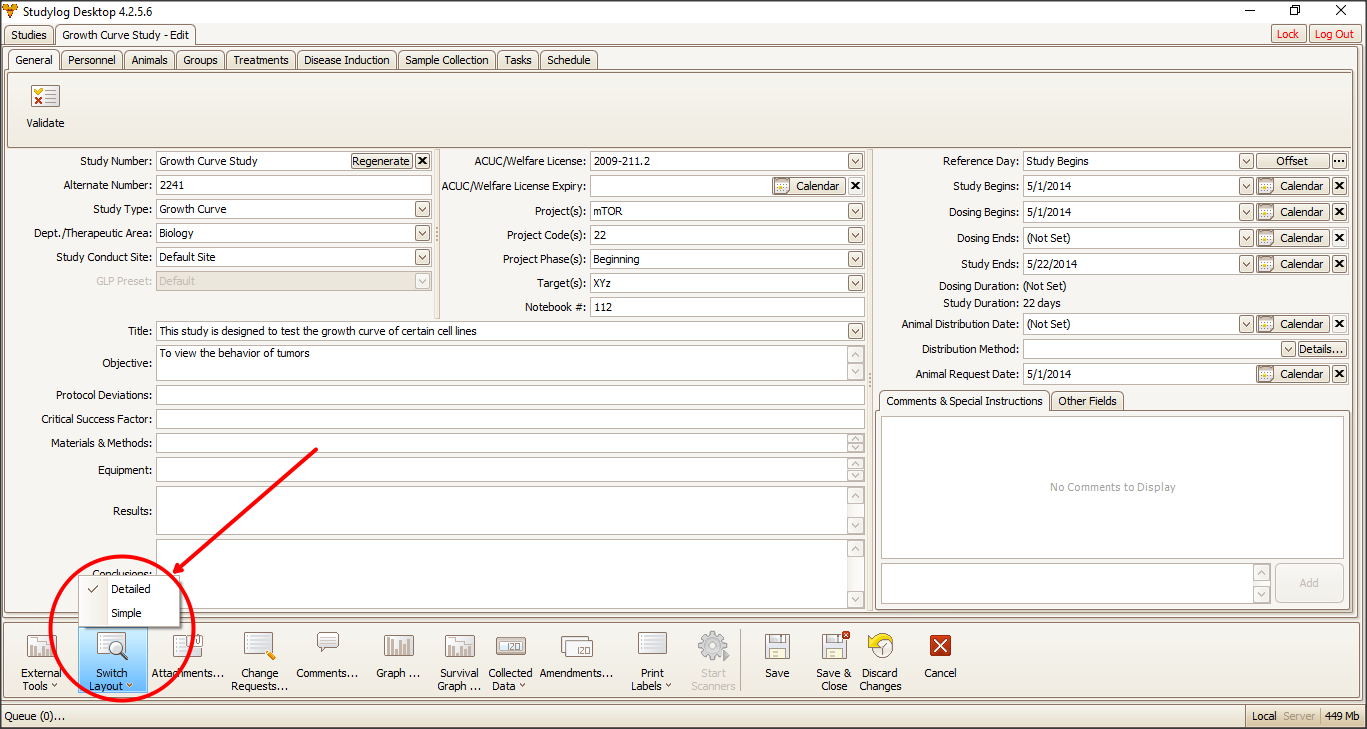Image resolution: width=1367 pixels, height=729 pixels.
Task: Open the Calendar for Study Ends
Action: [1292, 264]
